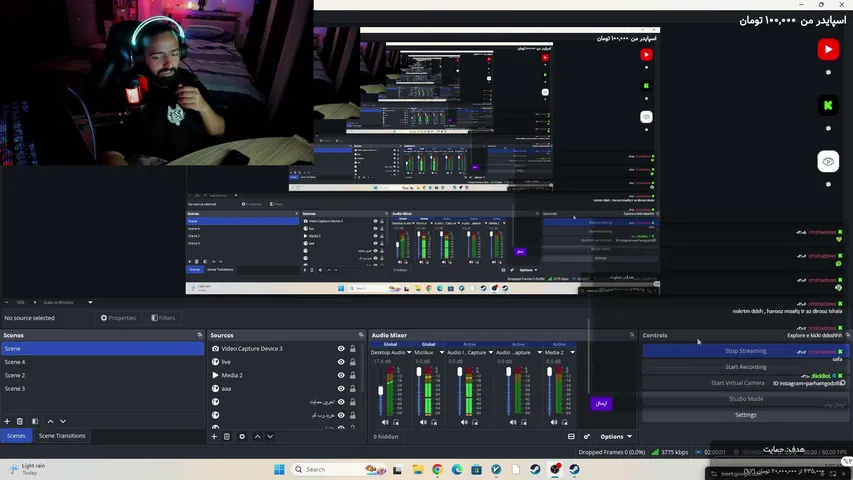
Task: Open scene filters icon in Scenes toolbar
Action: point(35,421)
